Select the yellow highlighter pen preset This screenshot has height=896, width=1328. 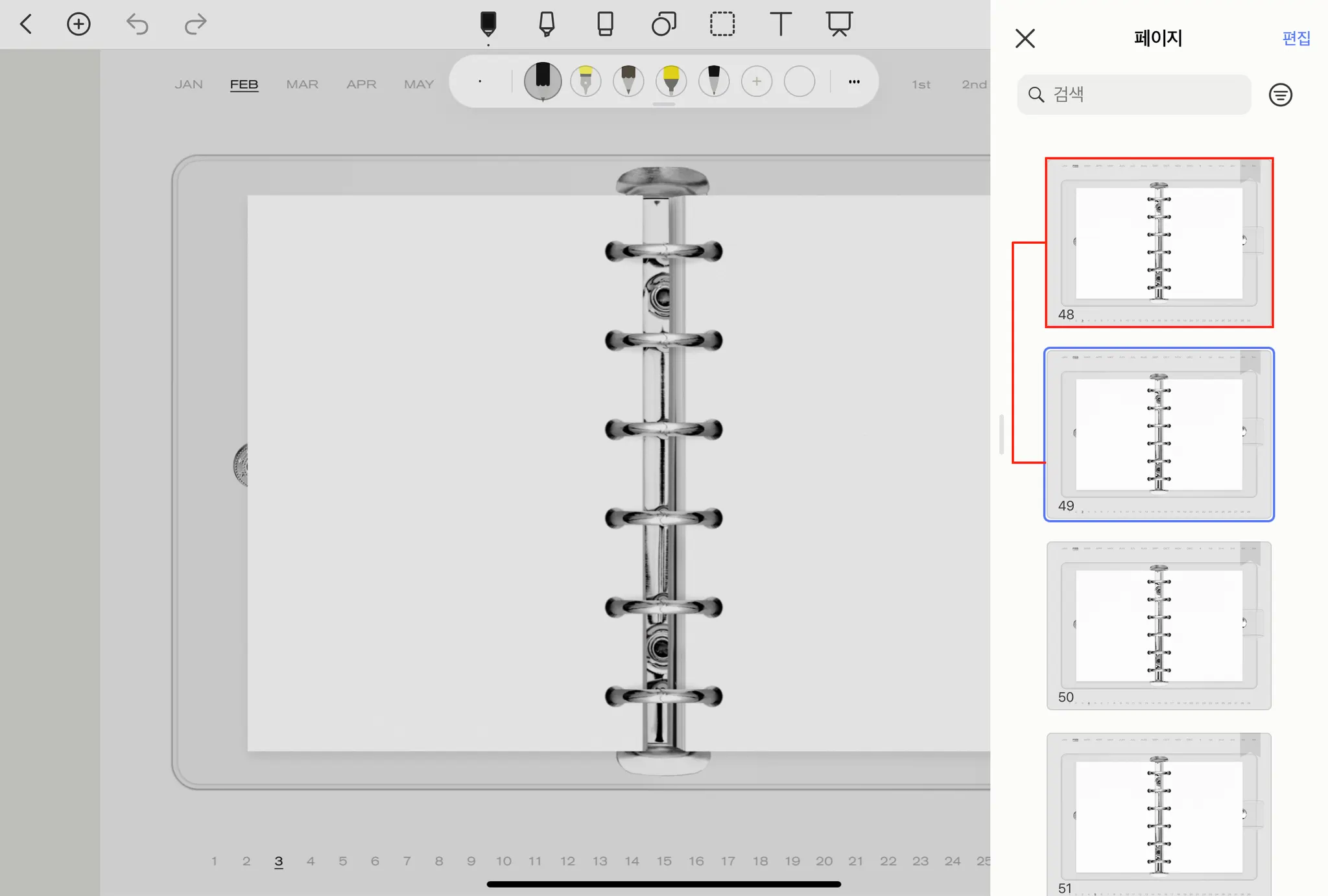pos(670,82)
